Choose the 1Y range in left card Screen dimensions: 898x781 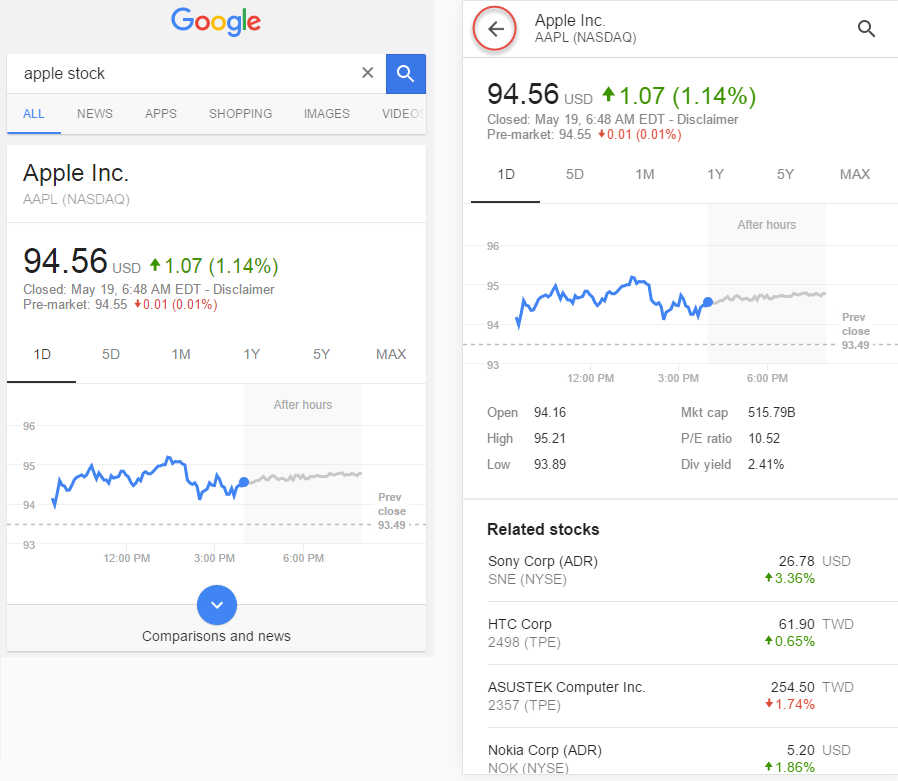251,354
